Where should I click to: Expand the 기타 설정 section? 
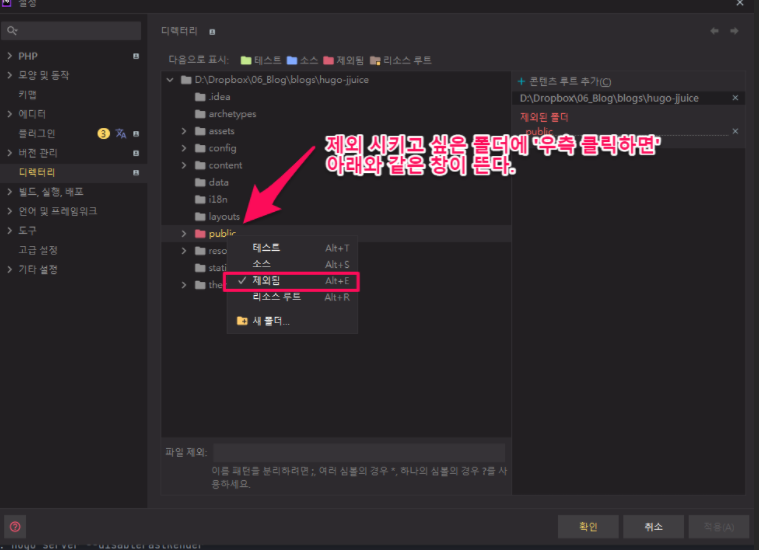[x=10, y=269]
